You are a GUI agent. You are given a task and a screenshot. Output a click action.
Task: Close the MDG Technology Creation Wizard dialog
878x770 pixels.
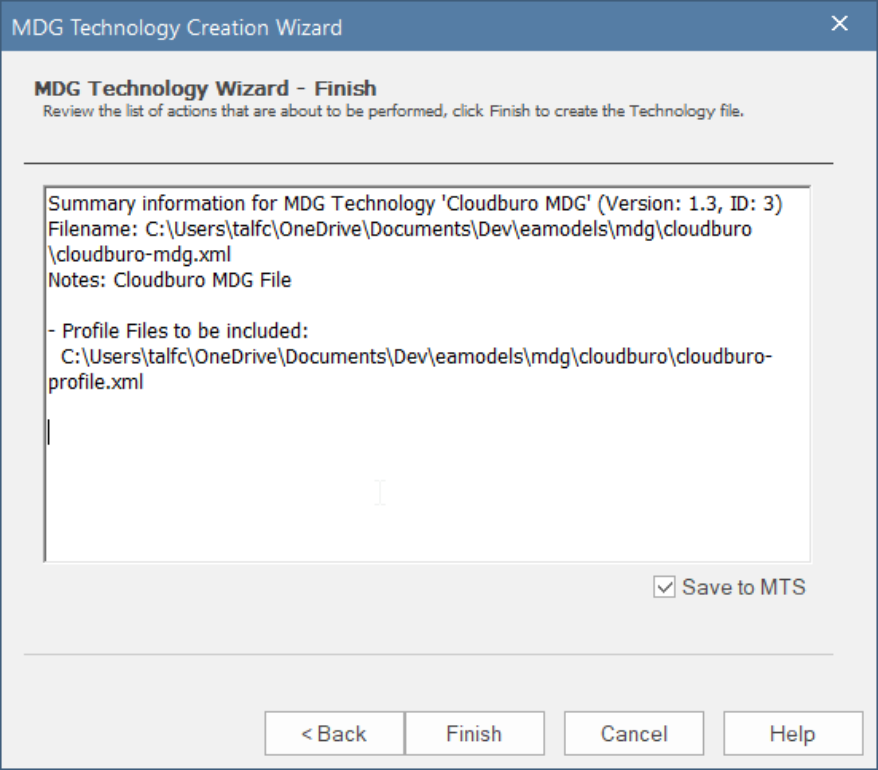pos(839,25)
